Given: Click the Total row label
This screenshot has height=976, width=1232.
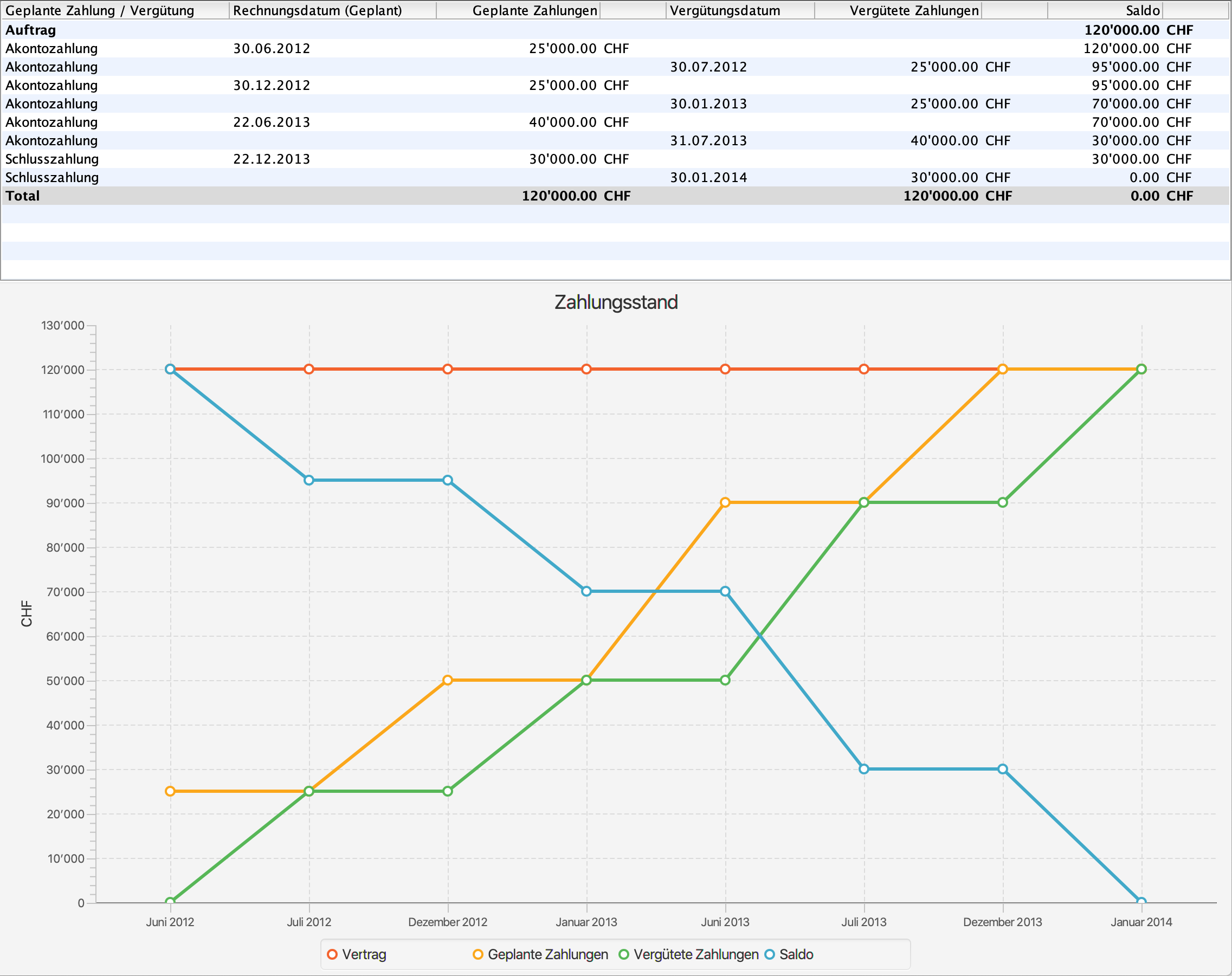Looking at the screenshot, I should [23, 196].
